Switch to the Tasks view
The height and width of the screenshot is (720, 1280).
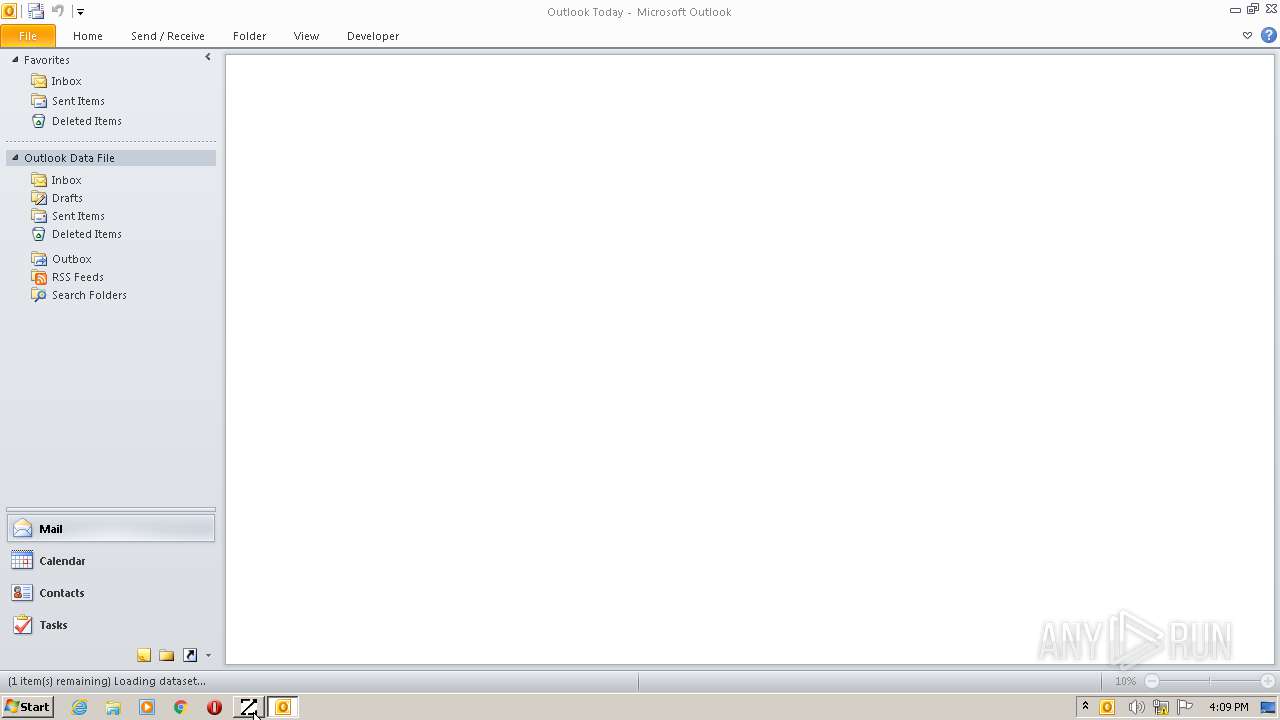(111, 625)
